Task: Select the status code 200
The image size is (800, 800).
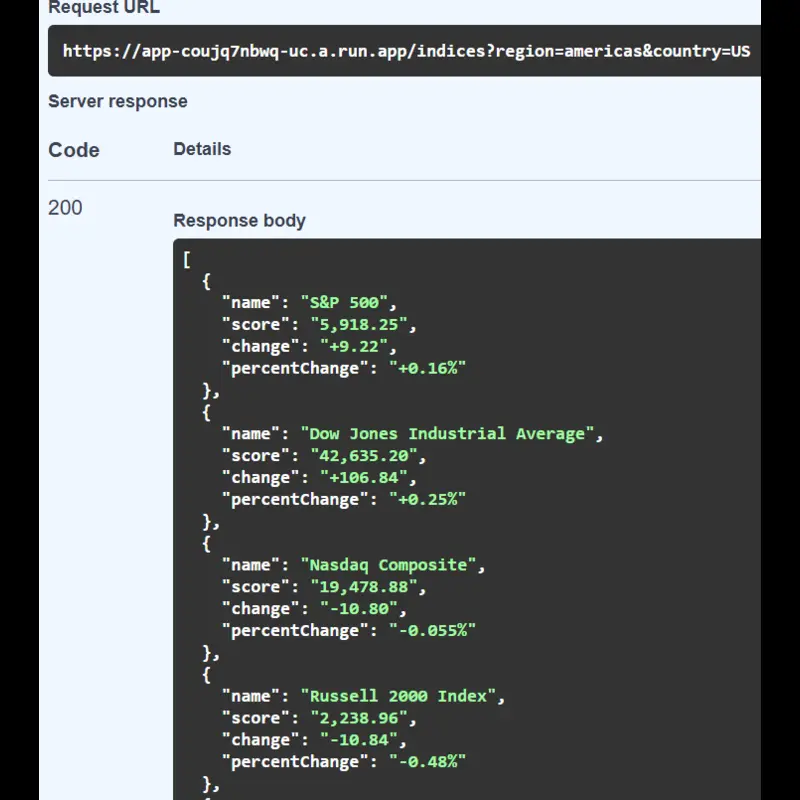Action: tap(66, 207)
